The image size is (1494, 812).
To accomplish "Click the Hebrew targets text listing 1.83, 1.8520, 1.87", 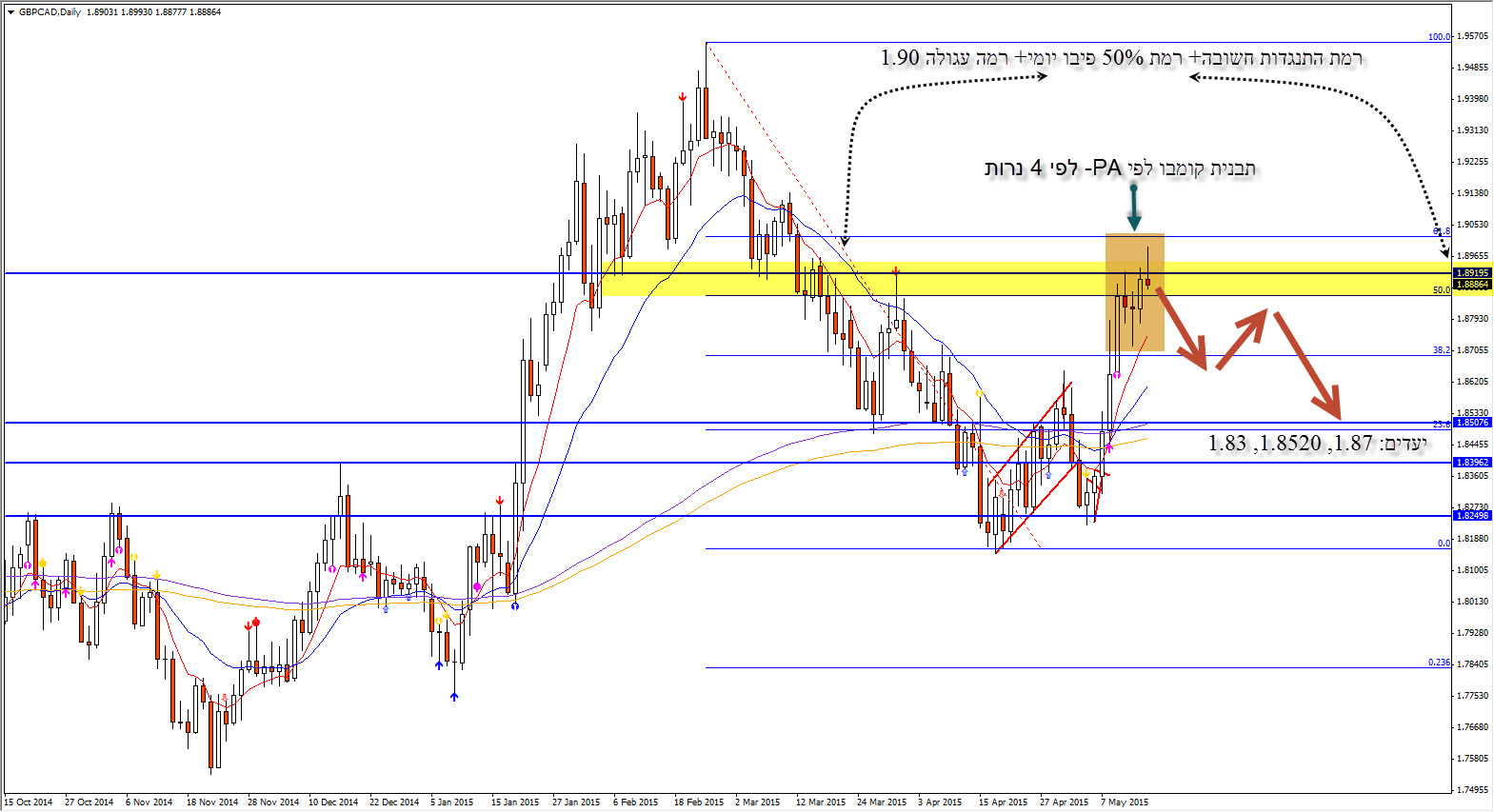I will 1317,444.
